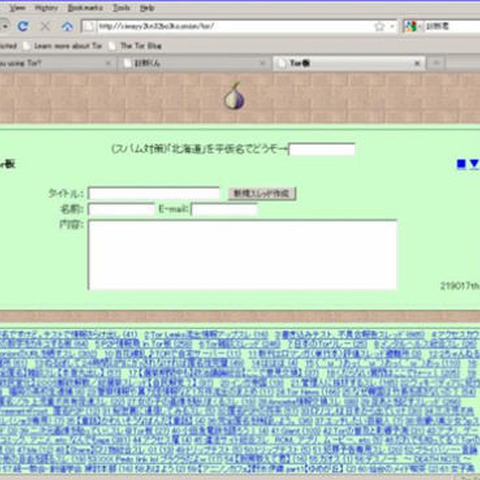Open the History menu
Viewport: 480px width, 480px height.
[46, 8]
